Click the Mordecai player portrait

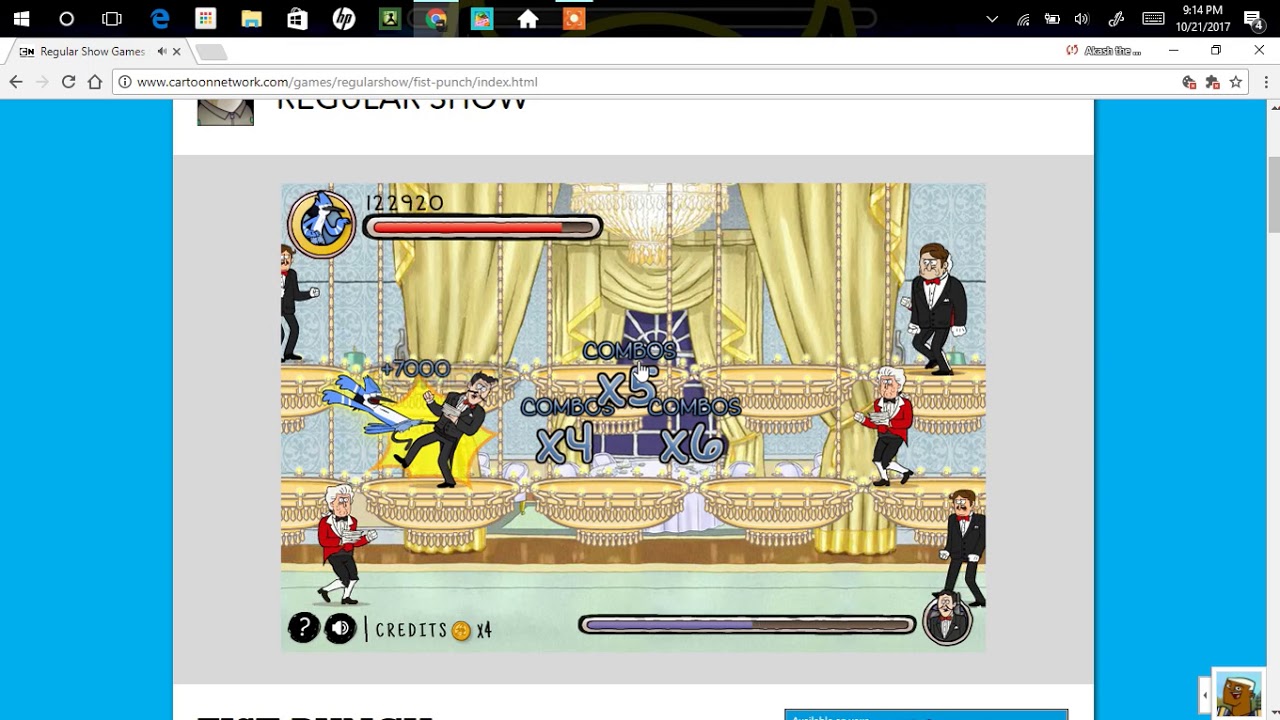[322, 223]
